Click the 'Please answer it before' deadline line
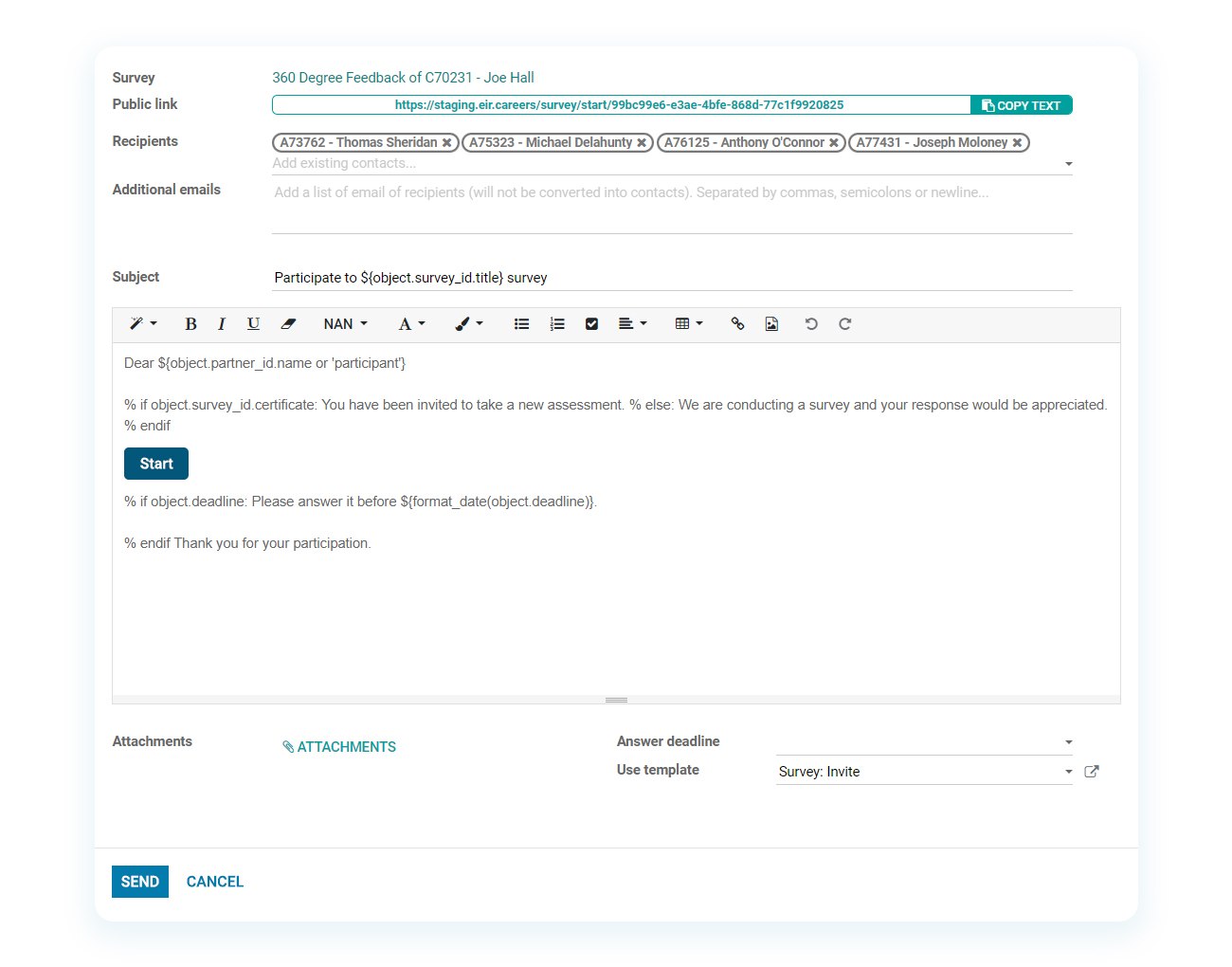 point(360,502)
